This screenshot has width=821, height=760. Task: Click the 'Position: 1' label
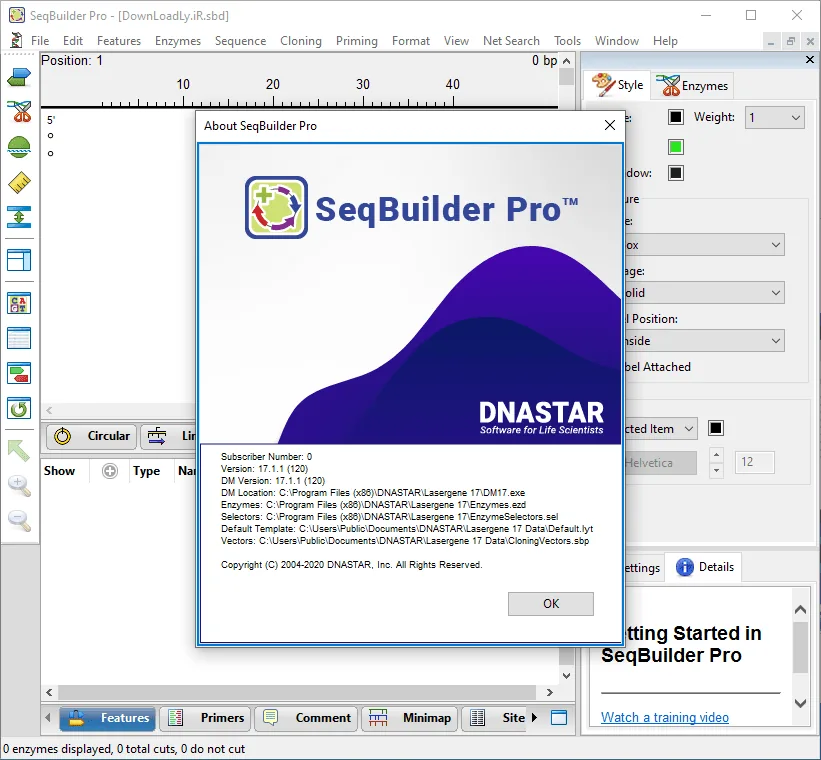click(72, 61)
